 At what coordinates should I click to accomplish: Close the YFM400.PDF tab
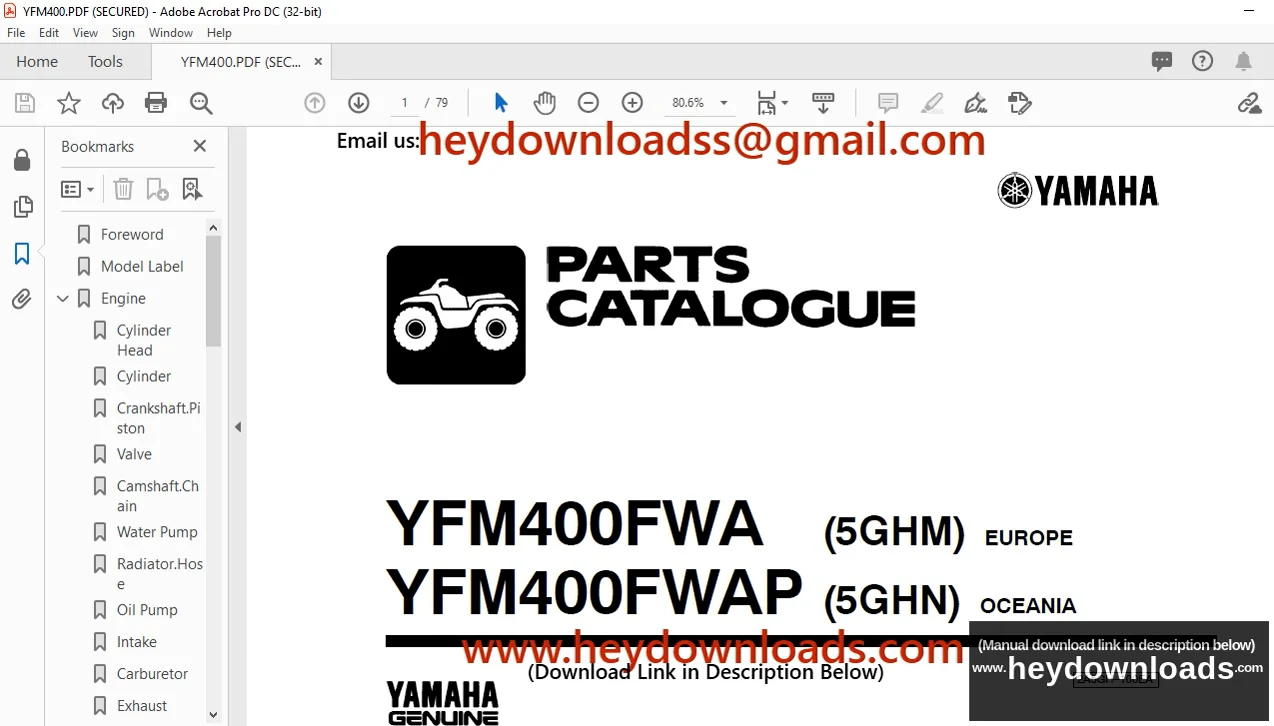(x=318, y=61)
